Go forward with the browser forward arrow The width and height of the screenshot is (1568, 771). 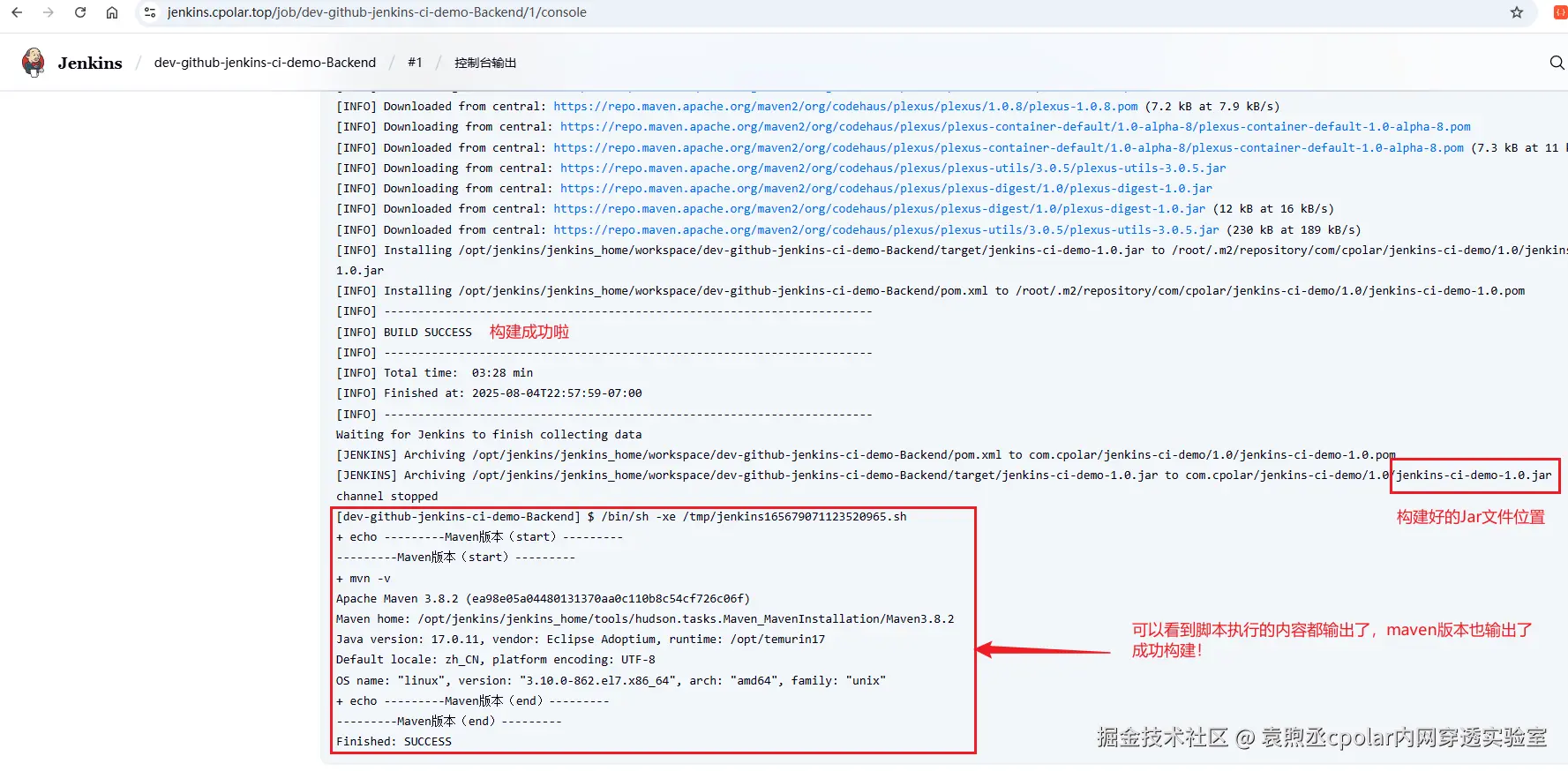point(49,12)
